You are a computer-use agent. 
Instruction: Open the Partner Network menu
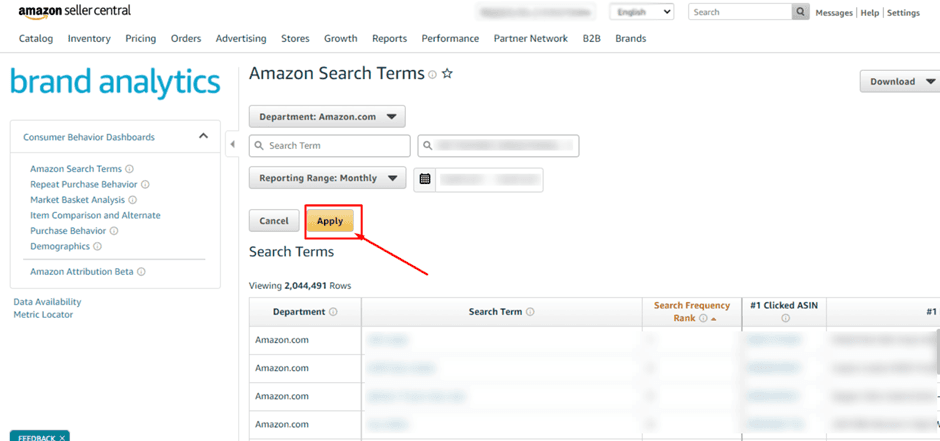[531, 38]
